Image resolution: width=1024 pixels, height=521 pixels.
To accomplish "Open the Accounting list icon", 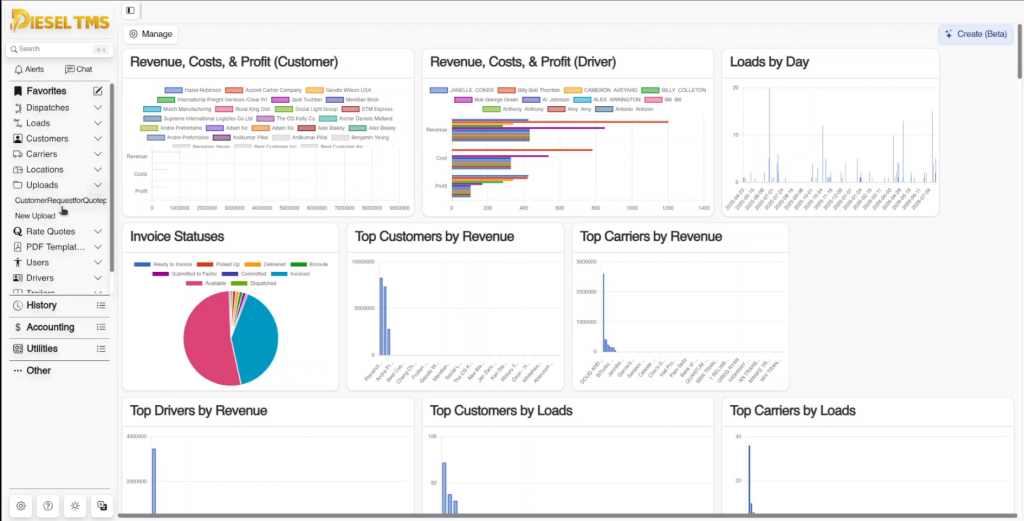I will point(101,327).
